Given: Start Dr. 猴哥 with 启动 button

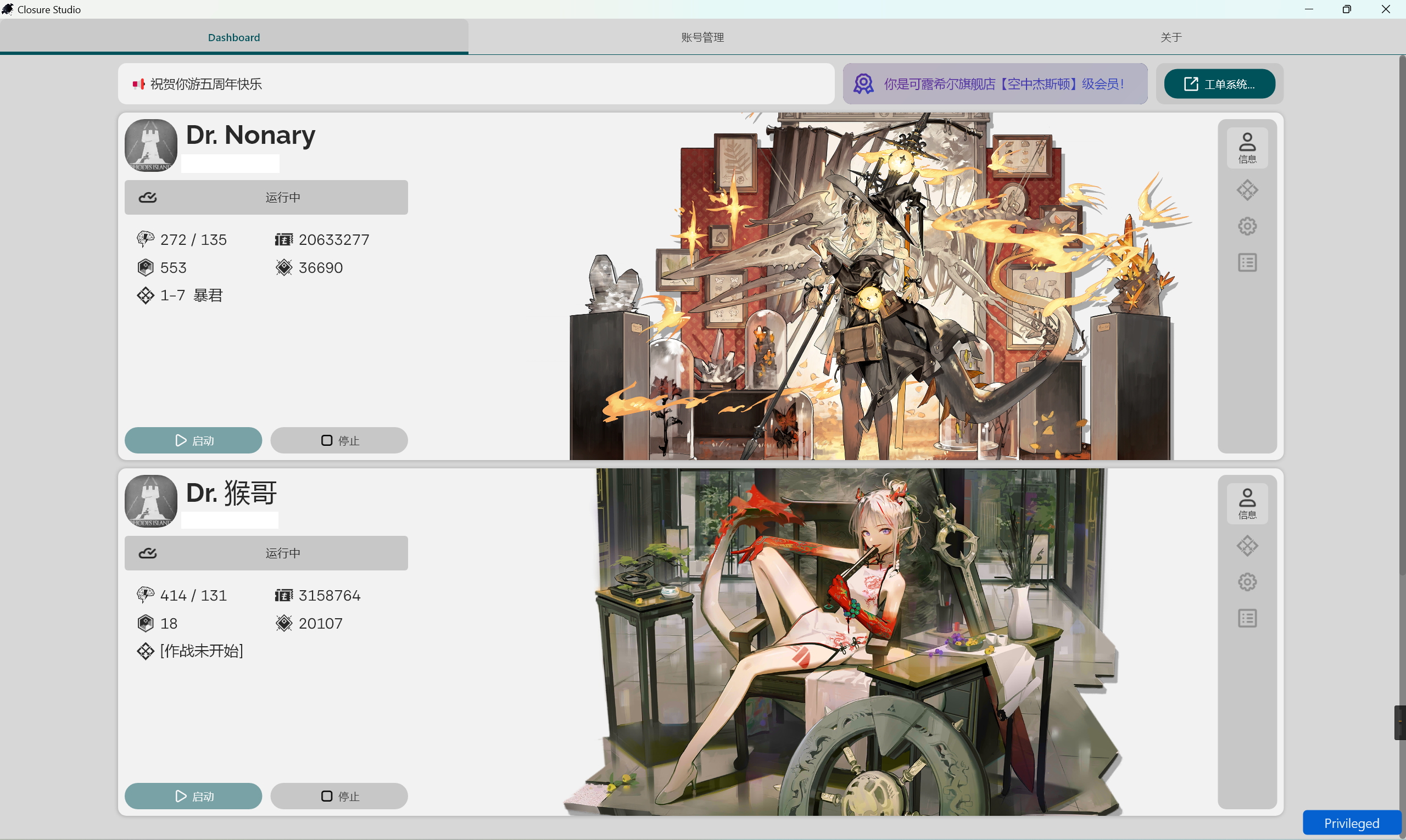Looking at the screenshot, I should 193,797.
